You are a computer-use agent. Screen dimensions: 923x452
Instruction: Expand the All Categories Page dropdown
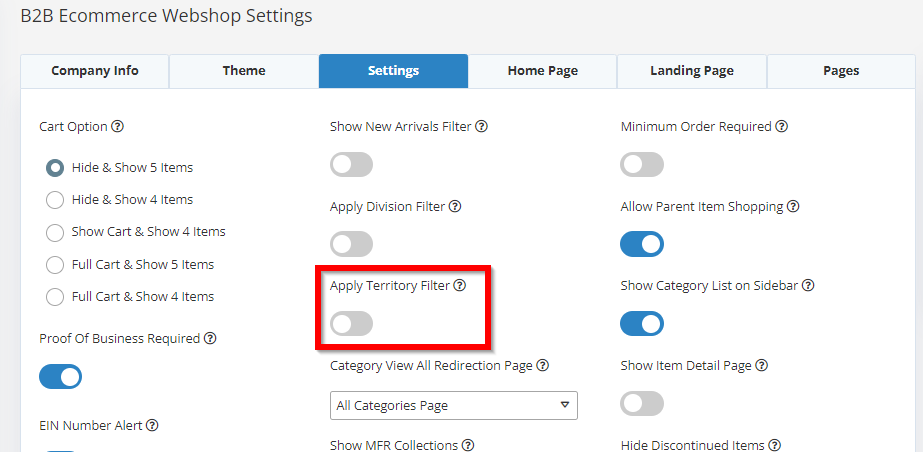(x=454, y=406)
